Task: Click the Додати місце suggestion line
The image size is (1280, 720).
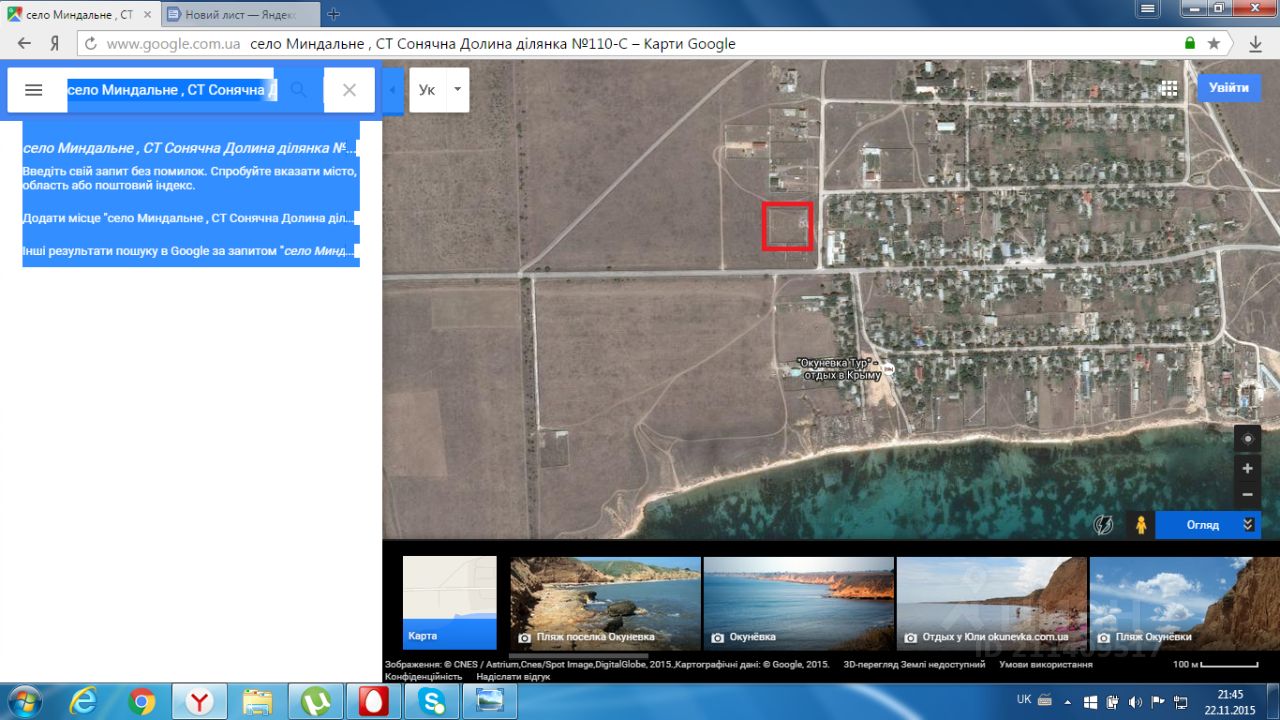Action: (188, 218)
